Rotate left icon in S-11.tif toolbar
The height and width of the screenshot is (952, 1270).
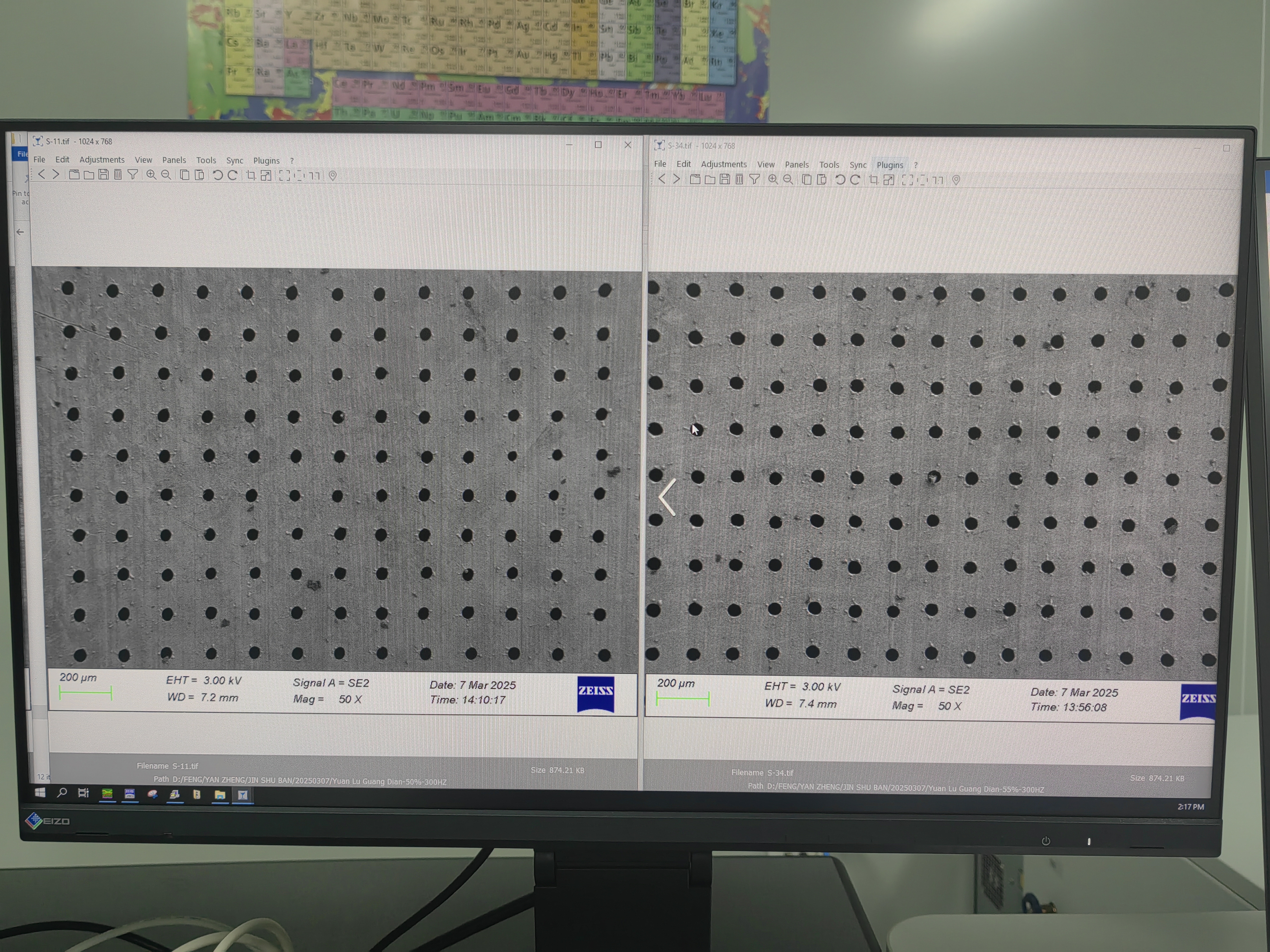point(218,176)
